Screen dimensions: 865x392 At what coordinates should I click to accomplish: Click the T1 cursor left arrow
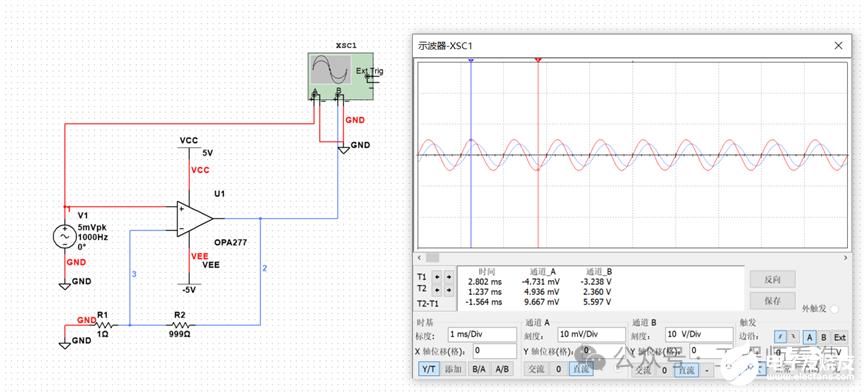(x=438, y=276)
